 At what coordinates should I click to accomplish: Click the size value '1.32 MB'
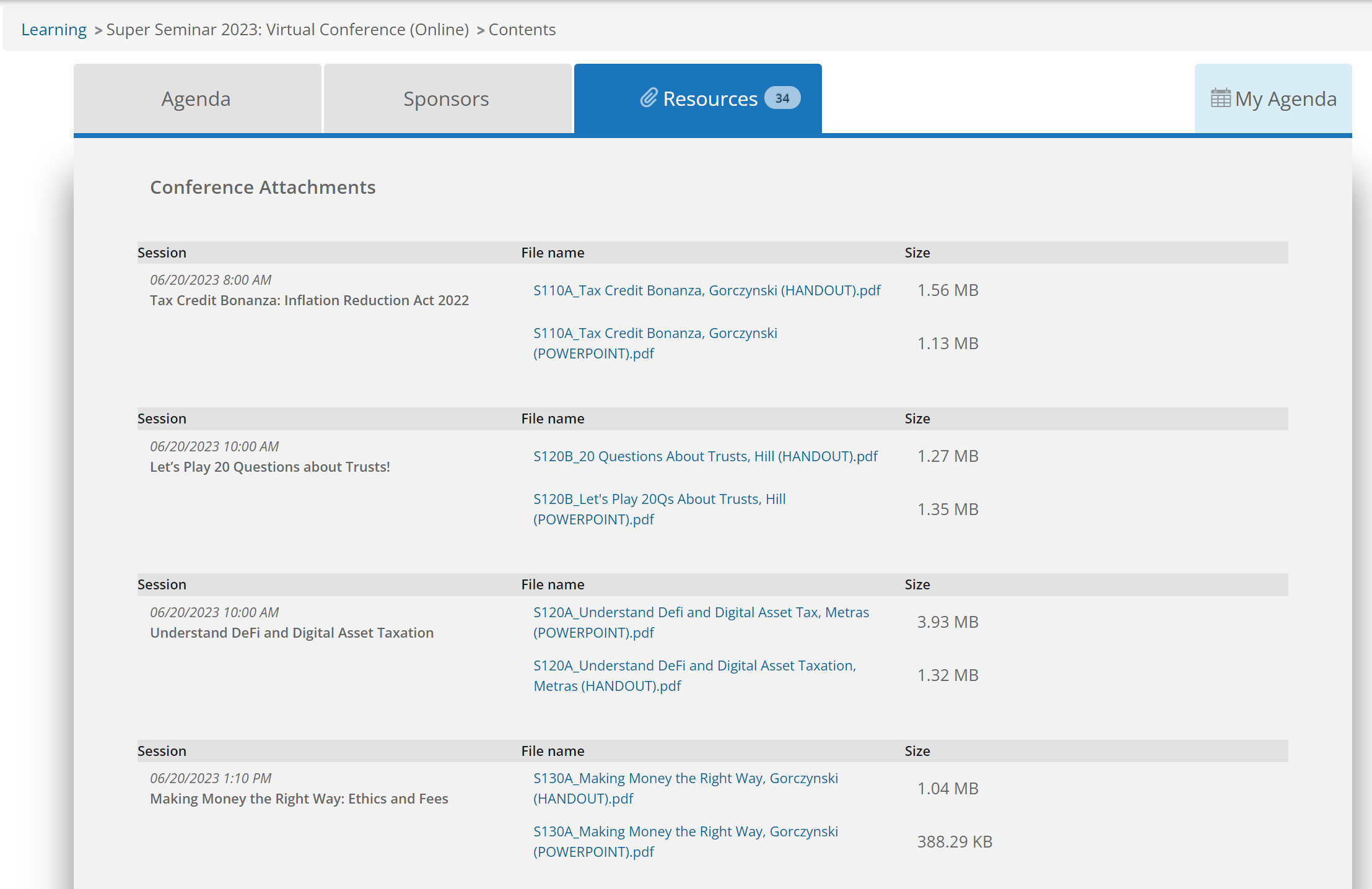click(x=948, y=675)
